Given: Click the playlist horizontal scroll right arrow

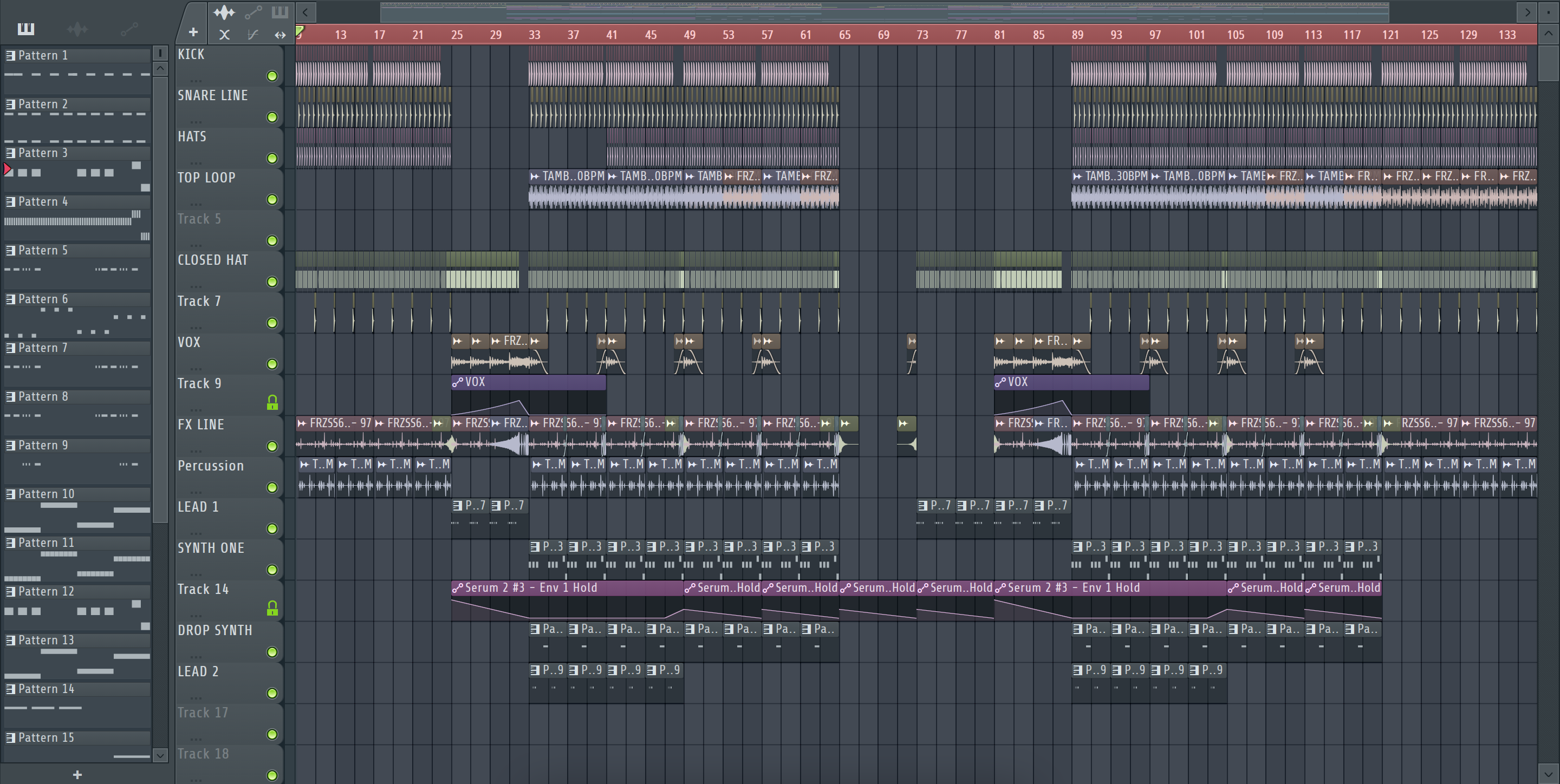Looking at the screenshot, I should tap(1527, 11).
